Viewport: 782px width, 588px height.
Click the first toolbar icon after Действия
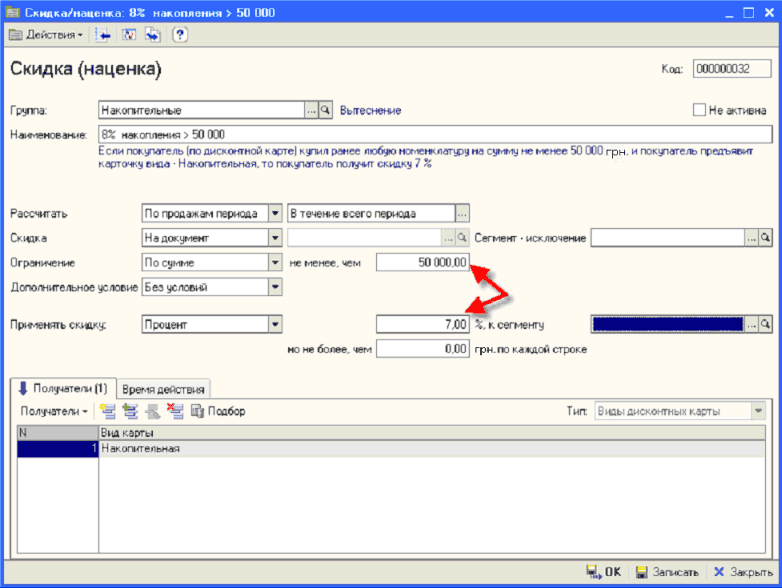[x=104, y=35]
